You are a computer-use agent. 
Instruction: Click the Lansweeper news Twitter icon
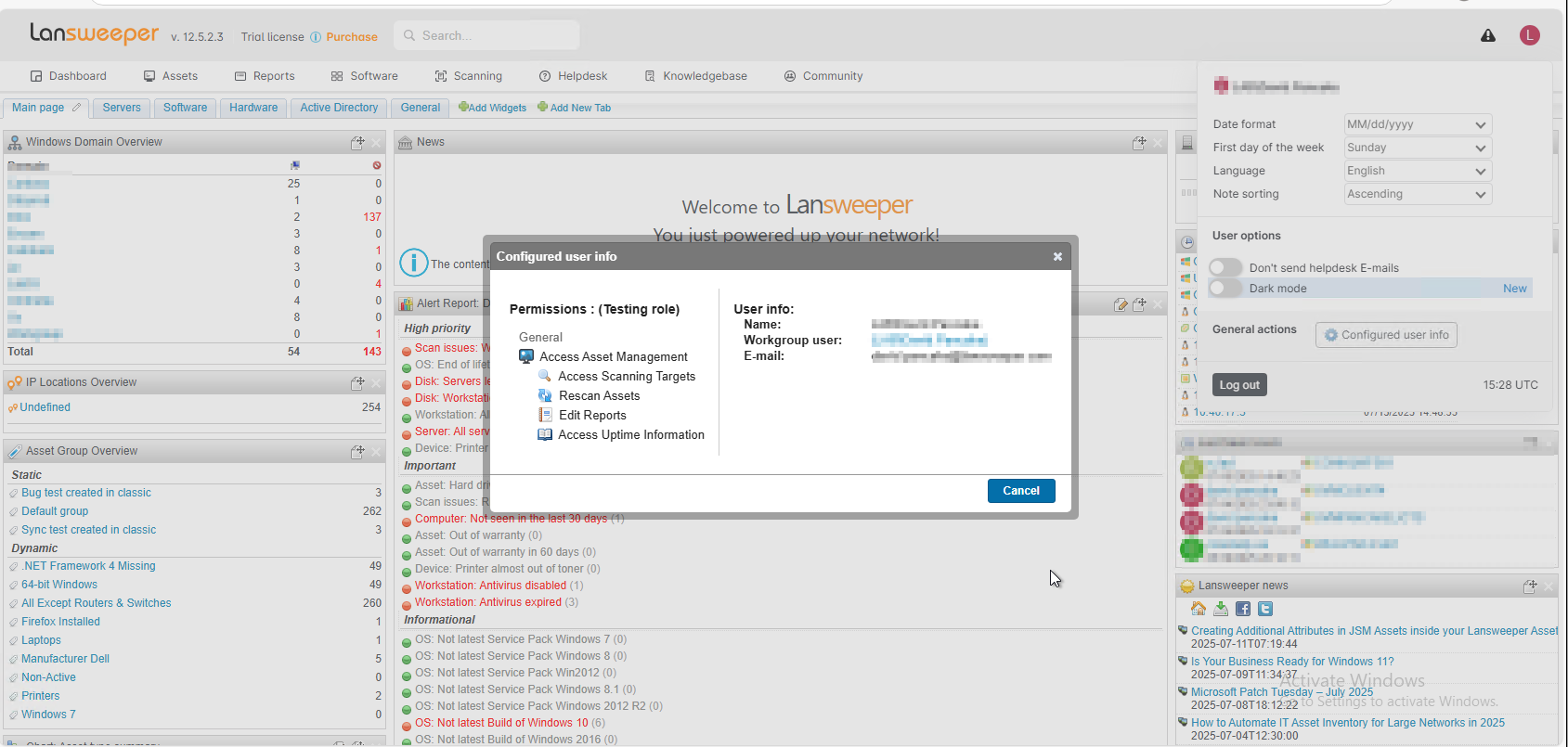[x=1265, y=609]
